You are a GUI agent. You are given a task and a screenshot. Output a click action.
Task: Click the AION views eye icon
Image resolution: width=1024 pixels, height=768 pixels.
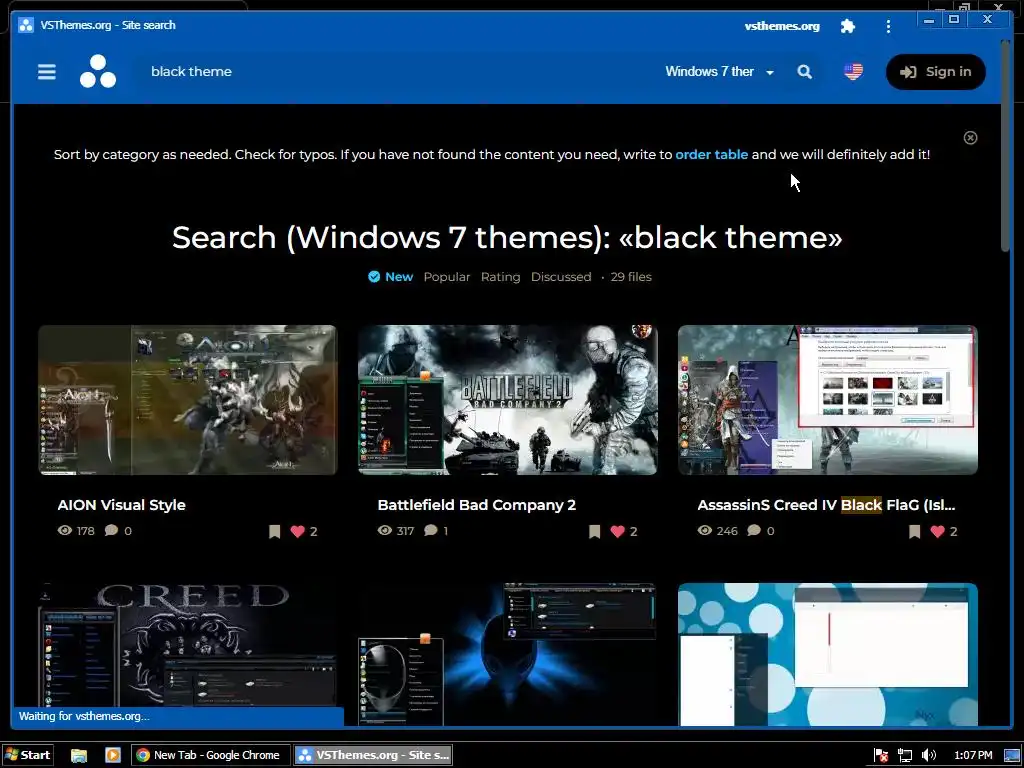pyautogui.click(x=65, y=530)
